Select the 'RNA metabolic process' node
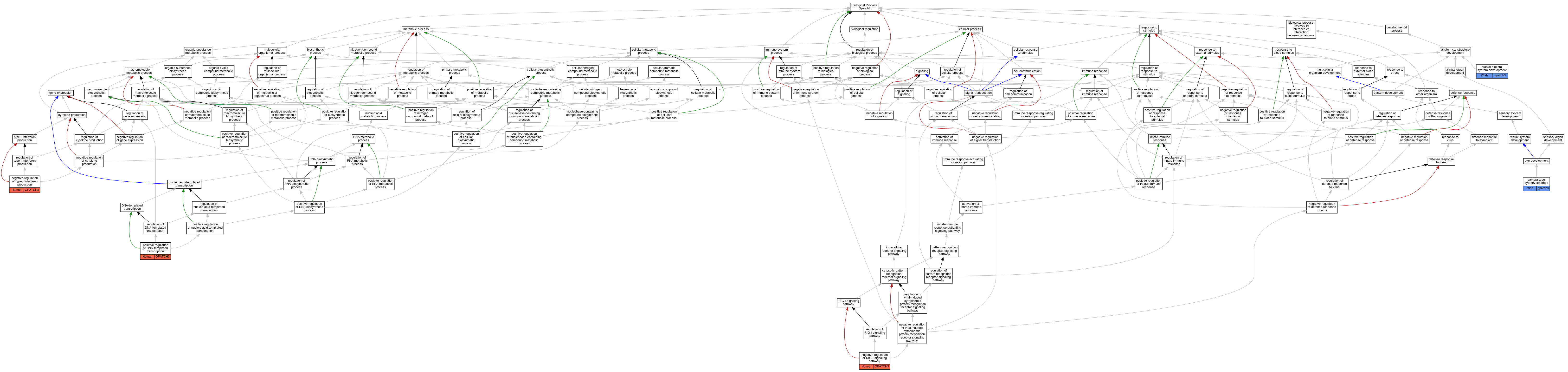 (x=363, y=139)
